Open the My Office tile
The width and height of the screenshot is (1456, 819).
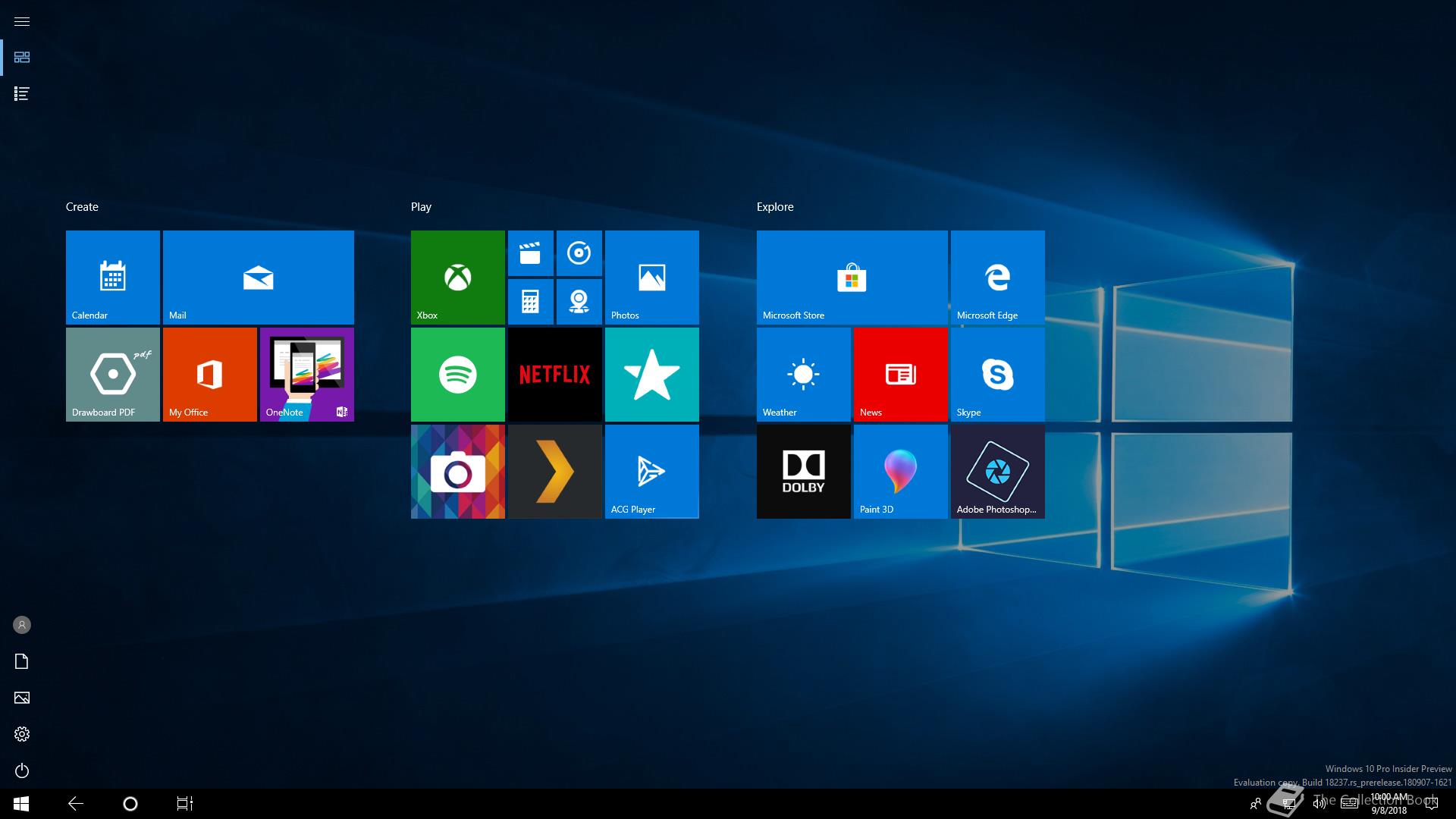tap(210, 375)
